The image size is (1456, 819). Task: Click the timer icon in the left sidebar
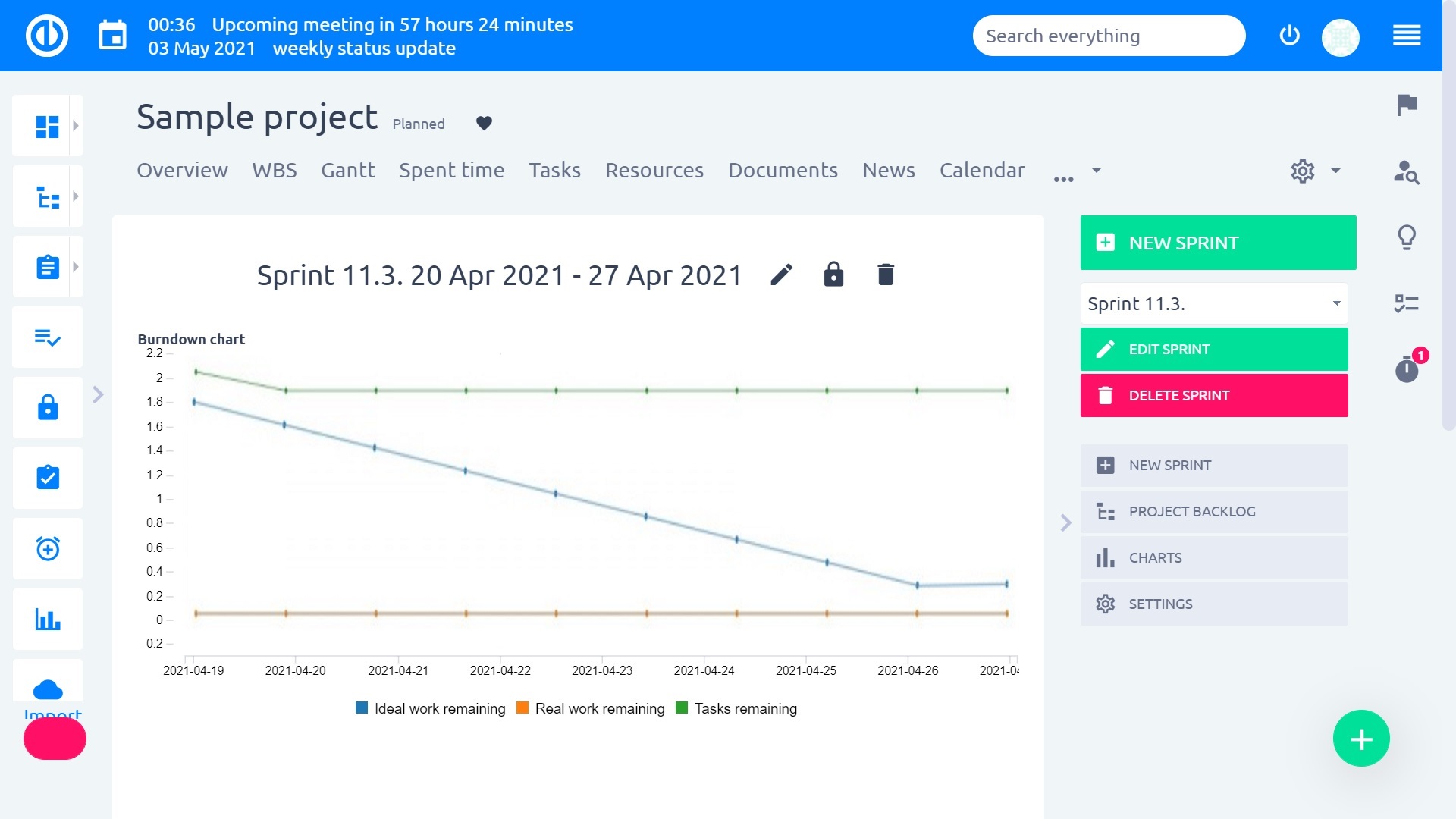click(47, 548)
